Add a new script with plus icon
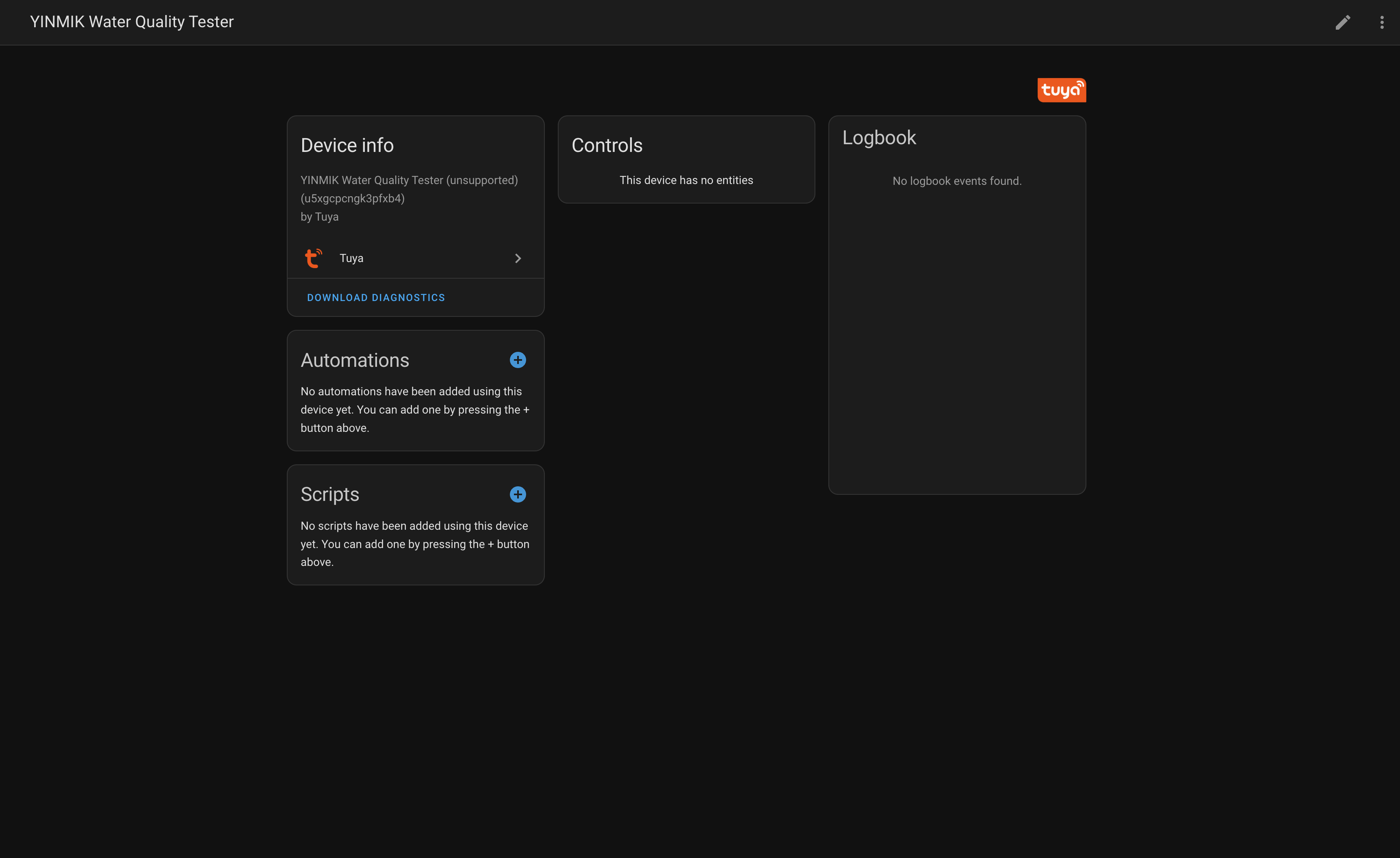The width and height of the screenshot is (1400, 858). (518, 494)
